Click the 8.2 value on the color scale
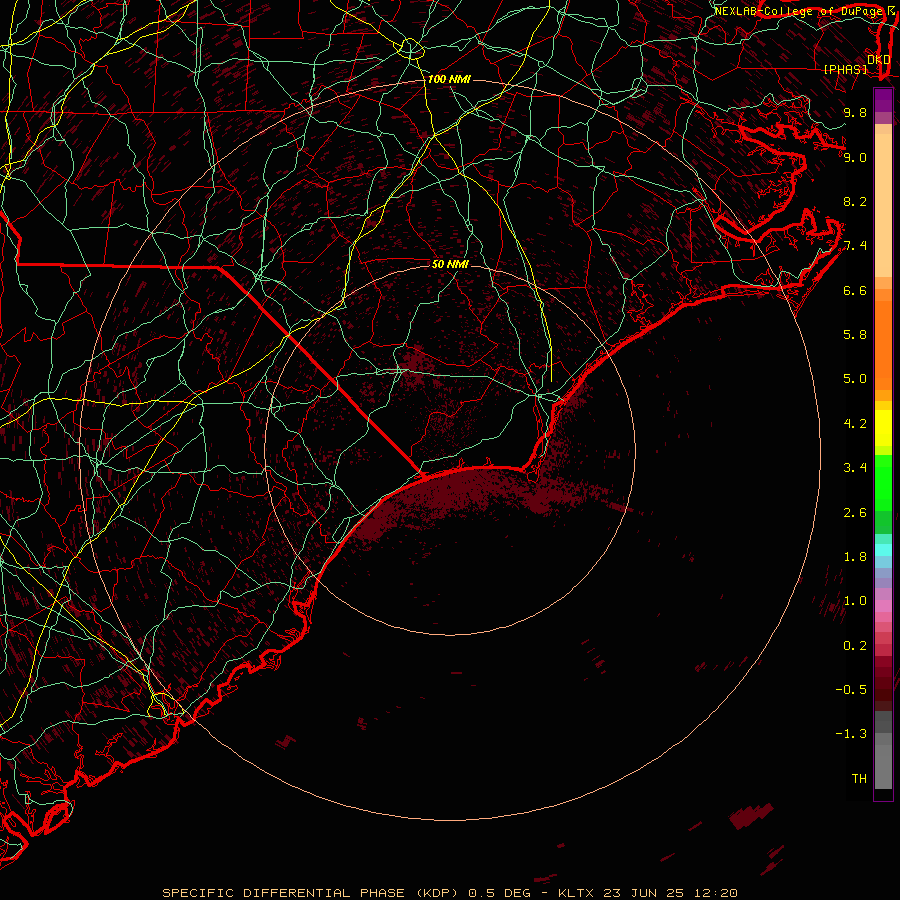Image resolution: width=900 pixels, height=900 pixels. 855,201
